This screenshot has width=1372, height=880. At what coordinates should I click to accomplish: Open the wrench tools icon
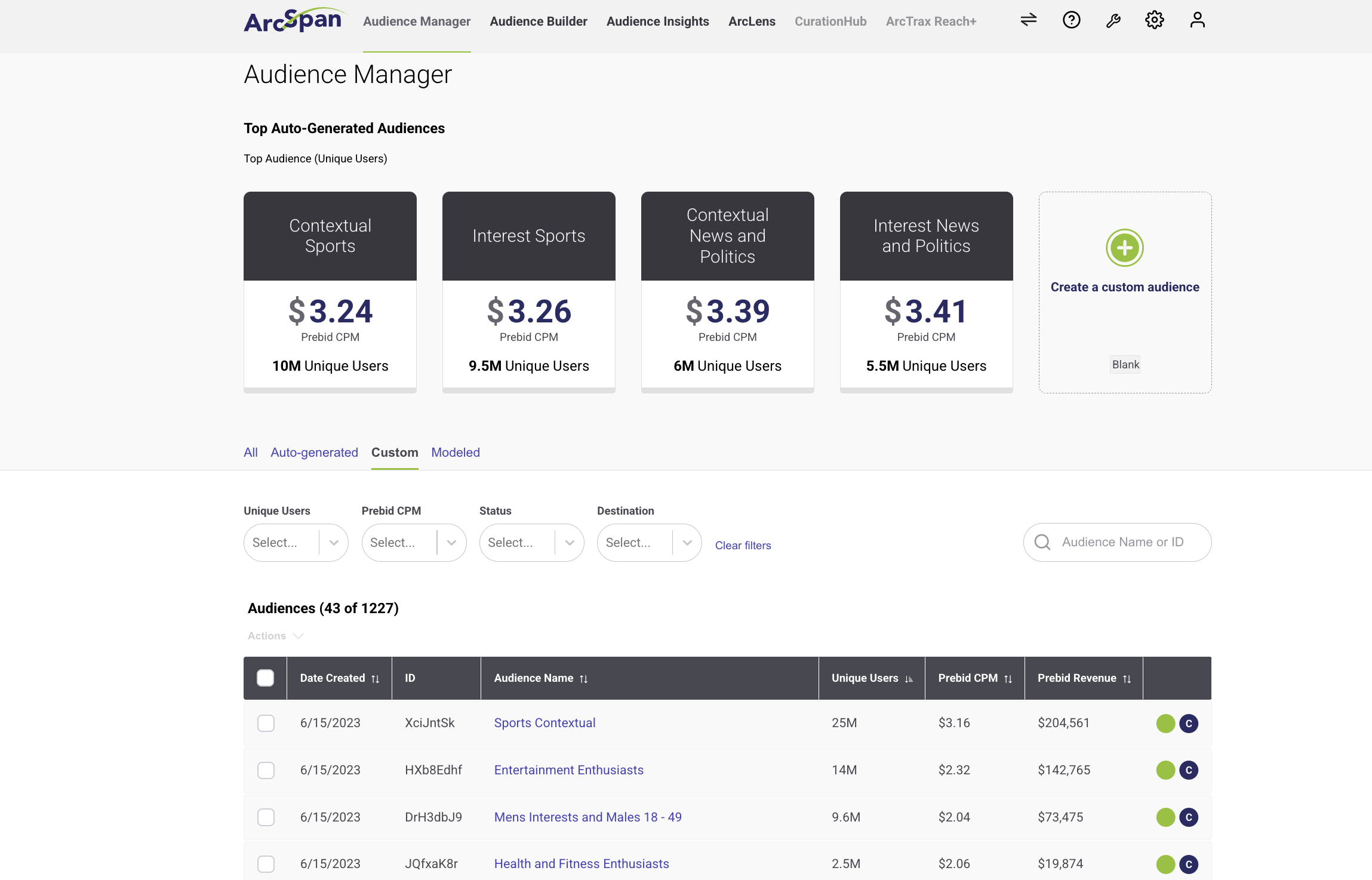(1113, 21)
